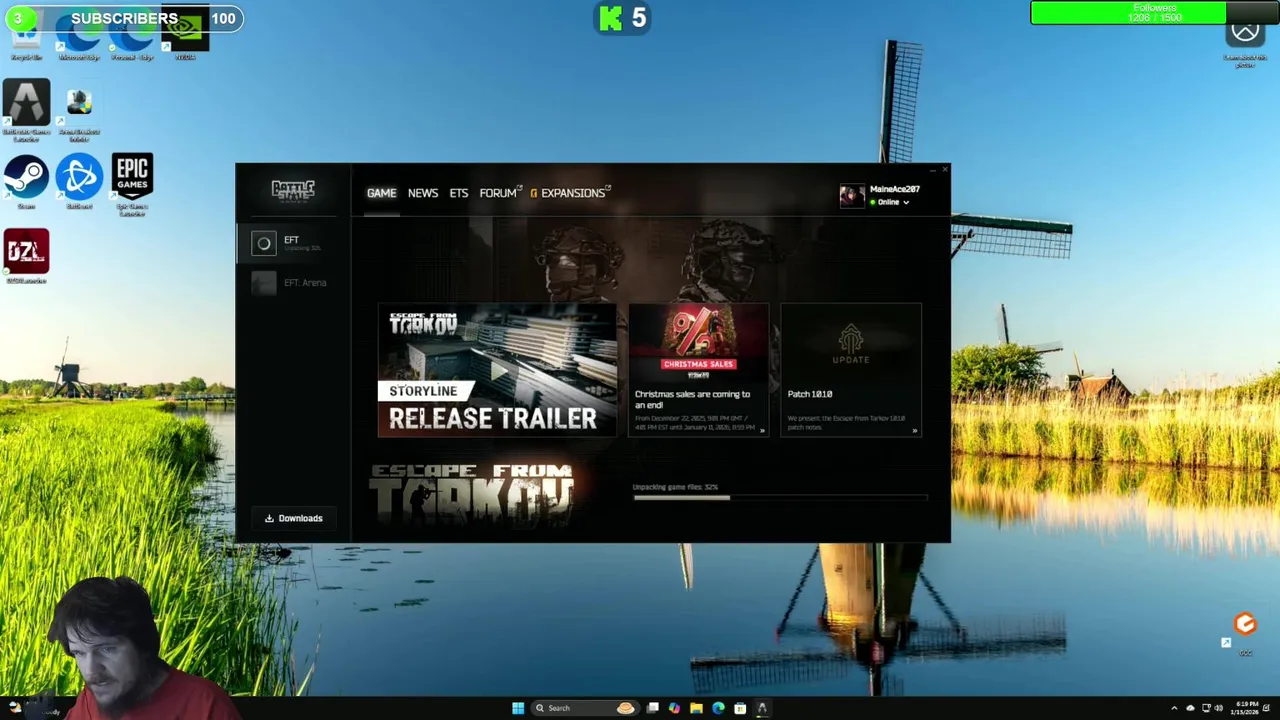Viewport: 1280px width, 720px height.
Task: Click the arrow on the Christmas sales card
Action: coord(762,431)
